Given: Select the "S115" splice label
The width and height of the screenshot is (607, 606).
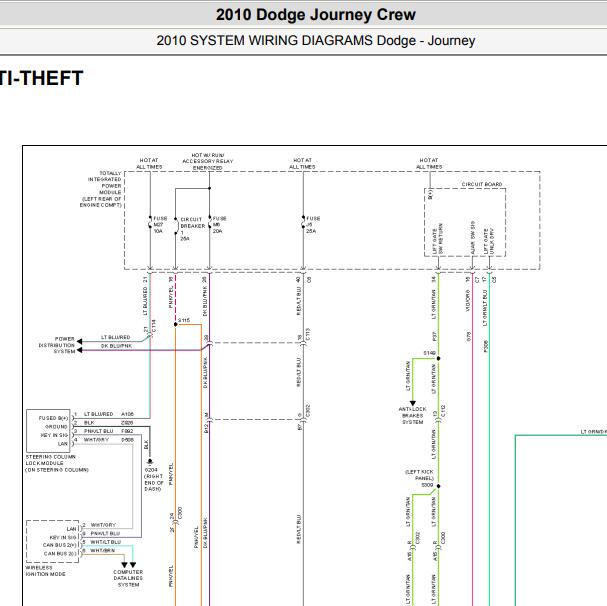Looking at the screenshot, I should click(x=184, y=320).
